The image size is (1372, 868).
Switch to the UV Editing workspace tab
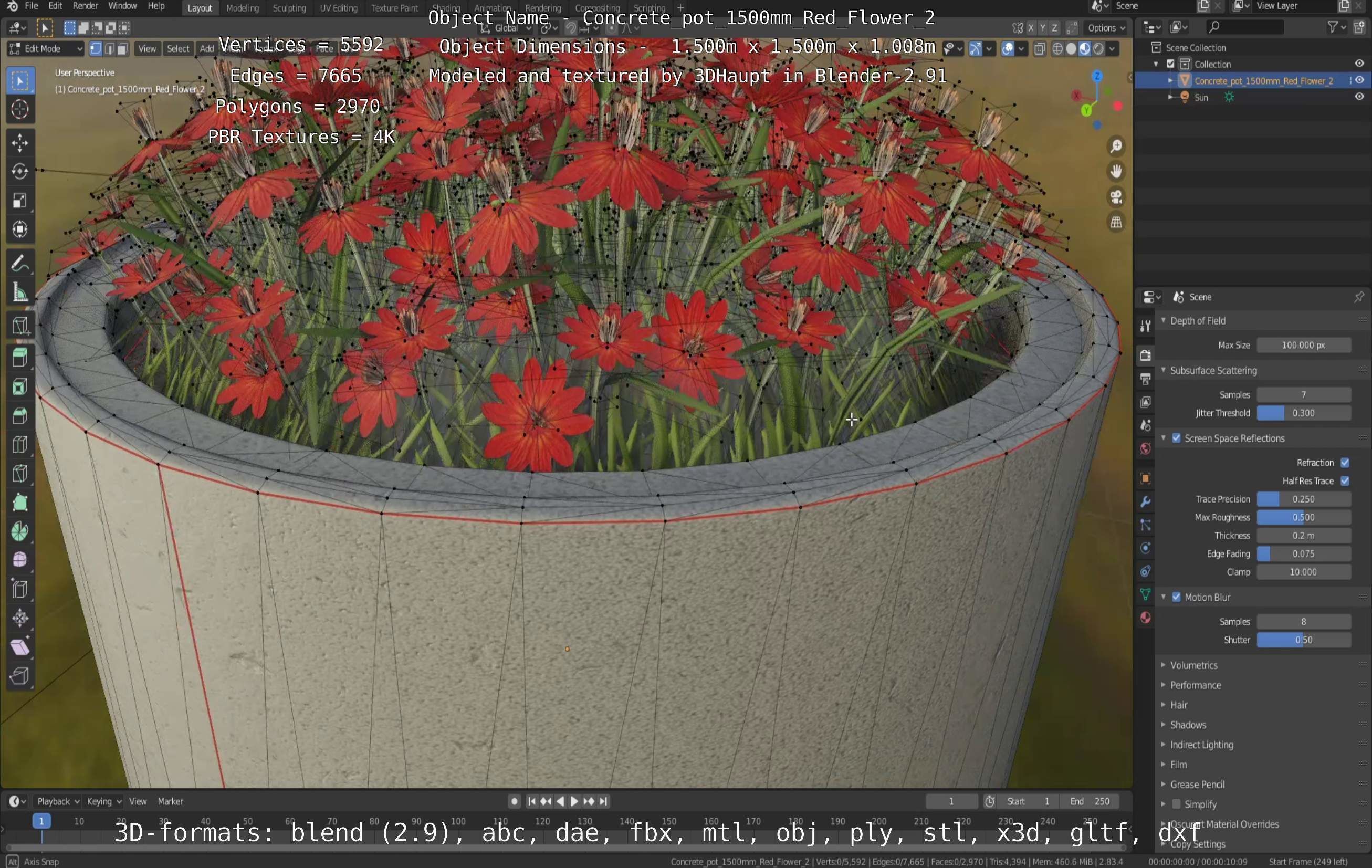(x=339, y=8)
